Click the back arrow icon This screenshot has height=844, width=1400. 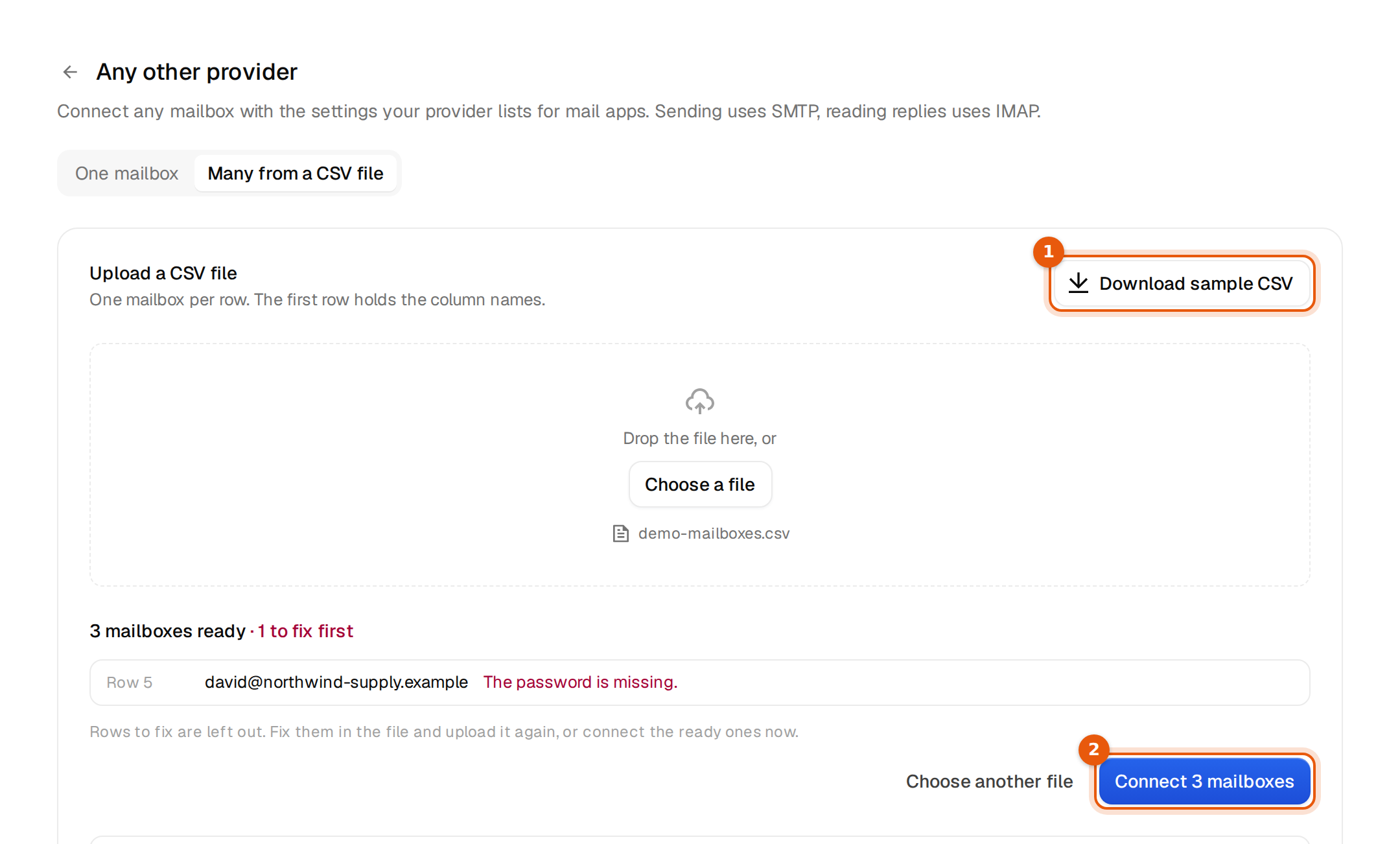70,72
